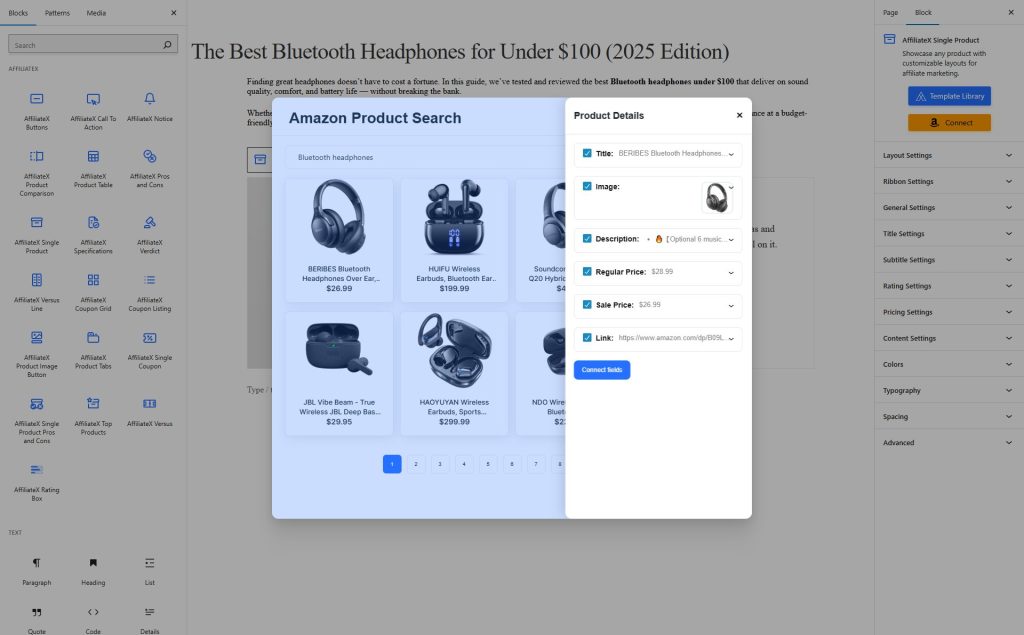Insert a Heading block
Screen dimensions: 1024x635
pos(93,570)
